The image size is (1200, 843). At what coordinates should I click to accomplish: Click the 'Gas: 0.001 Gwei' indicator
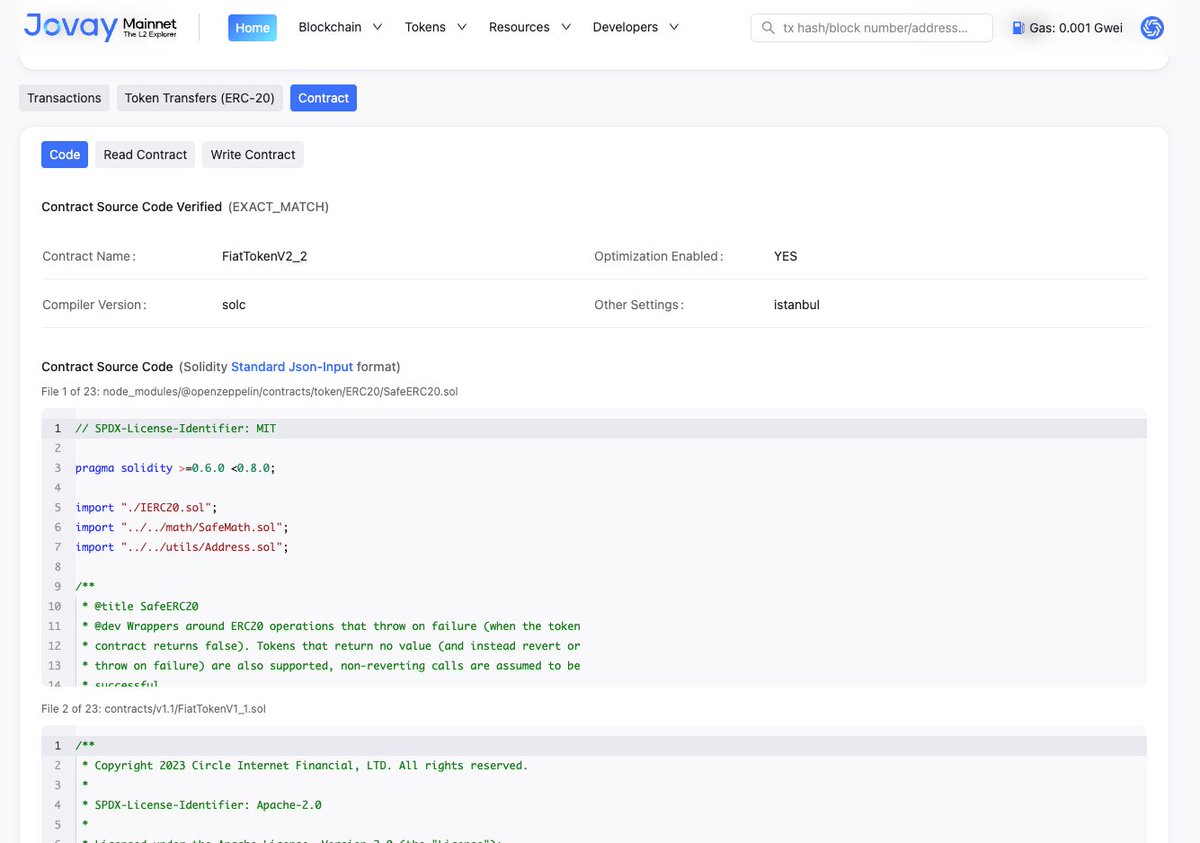(x=1066, y=27)
